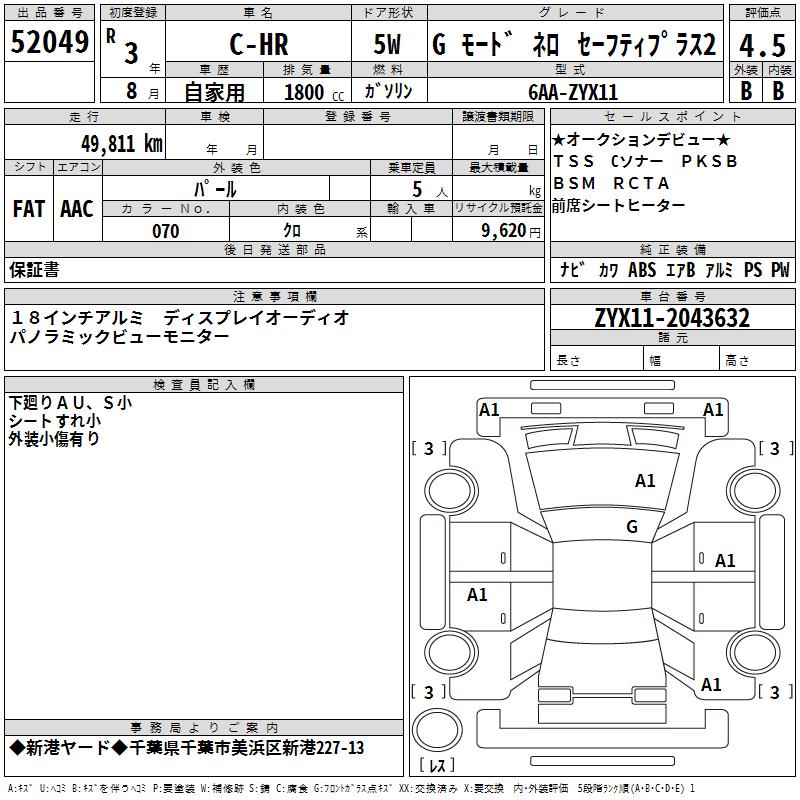
Task: Select the セールスポイント header
Action: pos(672,117)
